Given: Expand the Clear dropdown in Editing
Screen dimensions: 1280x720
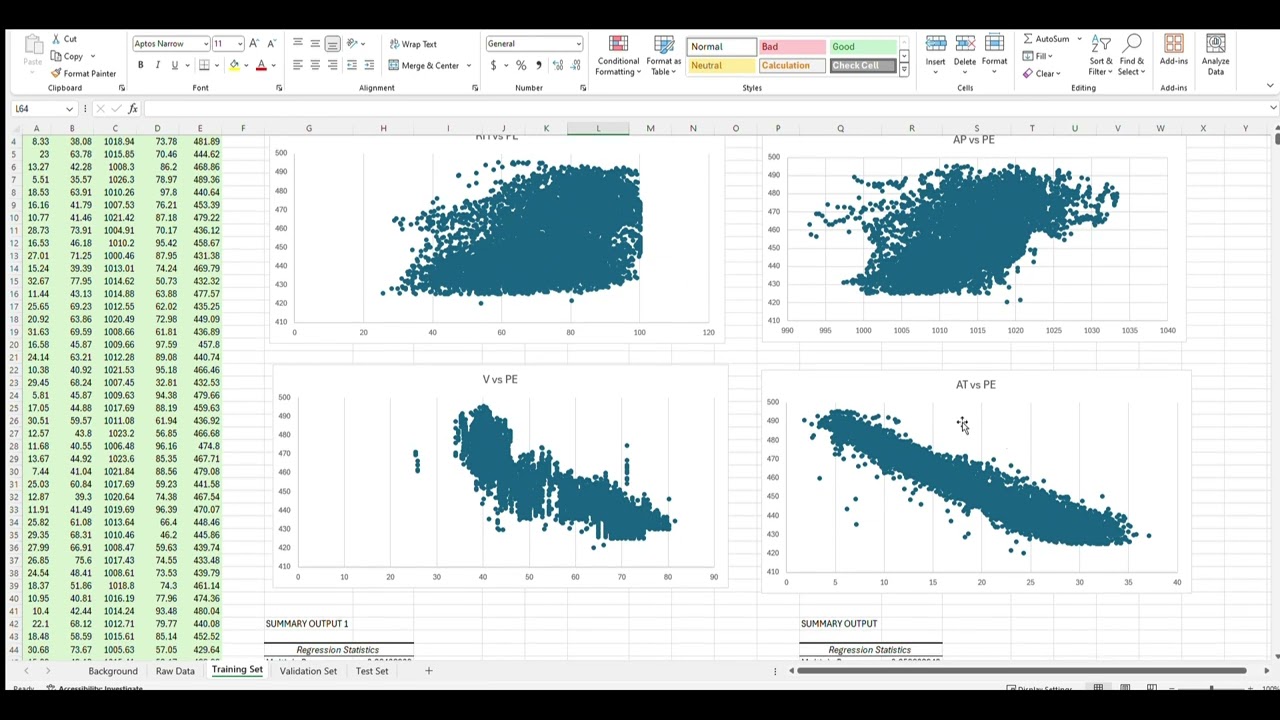Looking at the screenshot, I should click(x=1059, y=73).
